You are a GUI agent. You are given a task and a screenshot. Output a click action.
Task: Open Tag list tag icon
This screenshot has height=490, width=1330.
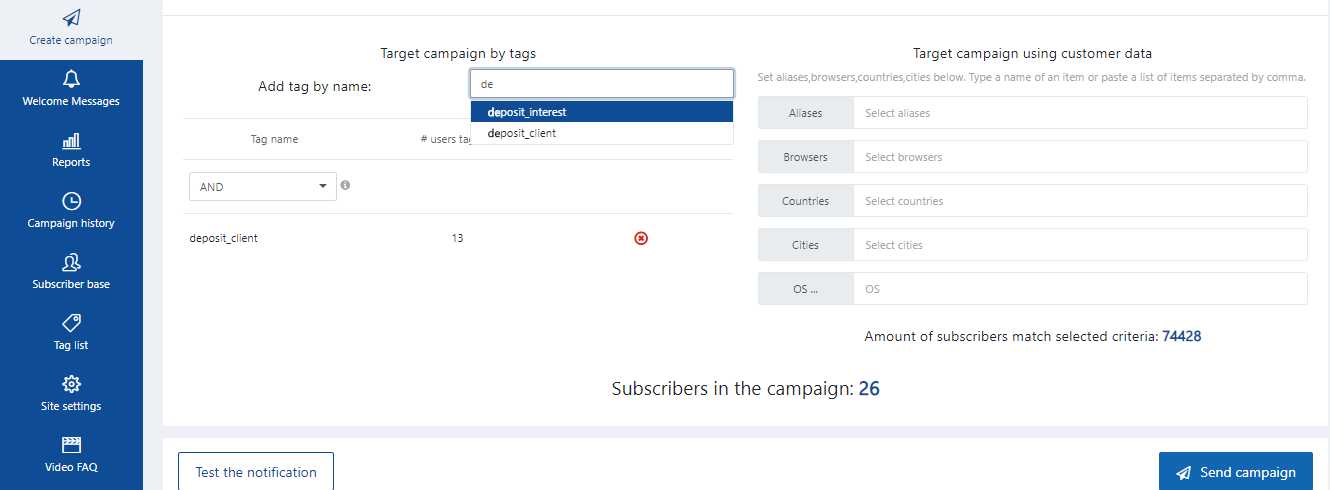[x=71, y=323]
